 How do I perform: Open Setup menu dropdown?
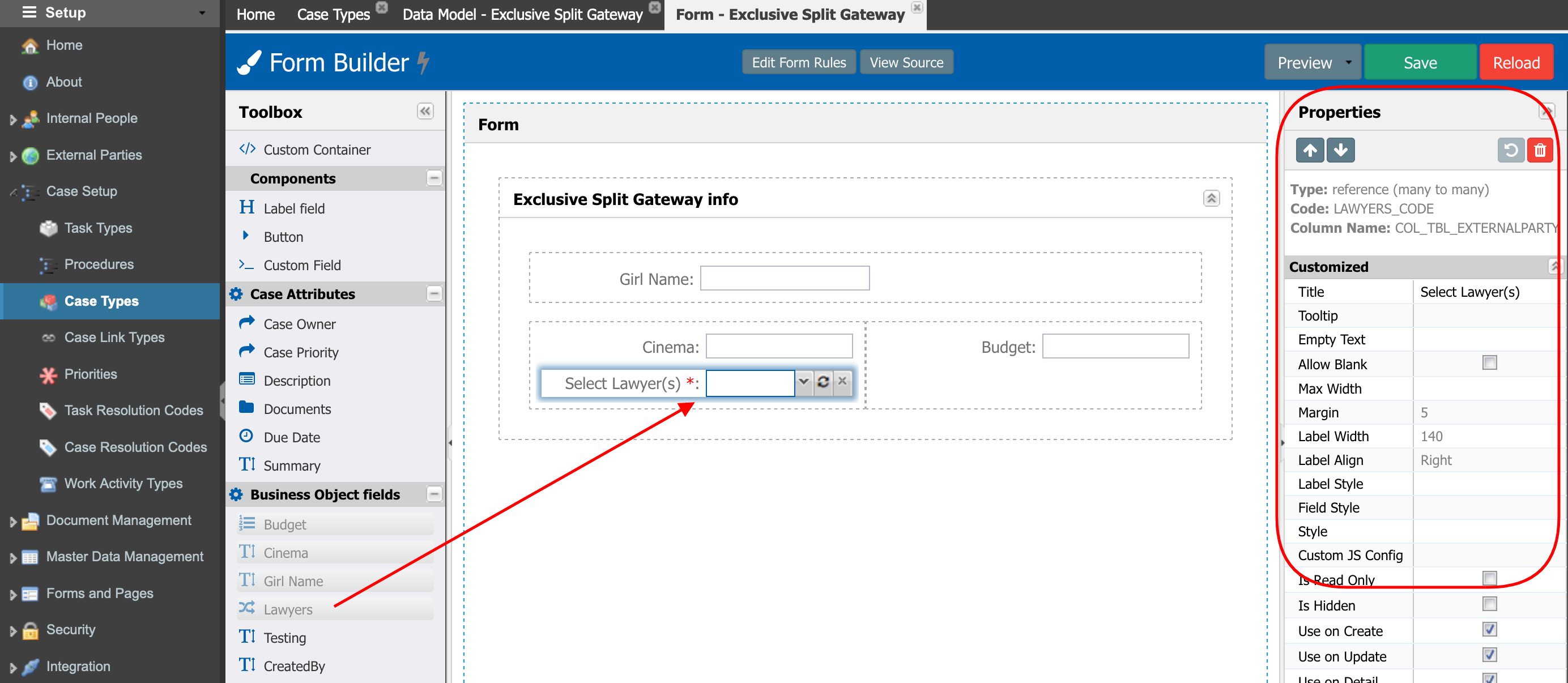point(202,13)
